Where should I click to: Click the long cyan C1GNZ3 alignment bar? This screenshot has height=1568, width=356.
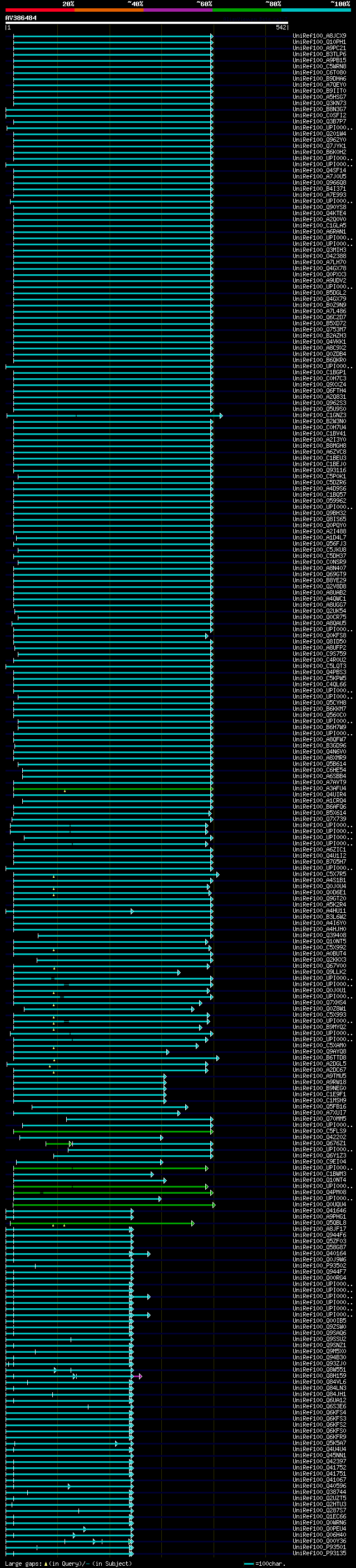pyautogui.click(x=115, y=416)
